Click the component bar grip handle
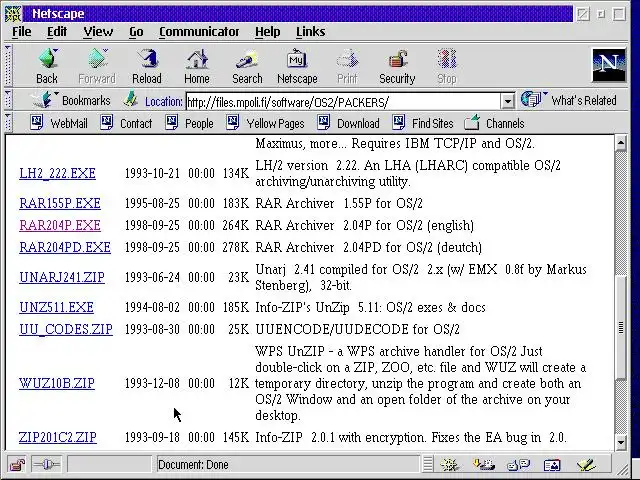Image resolution: width=640 pixels, height=480 pixels. click(428, 464)
